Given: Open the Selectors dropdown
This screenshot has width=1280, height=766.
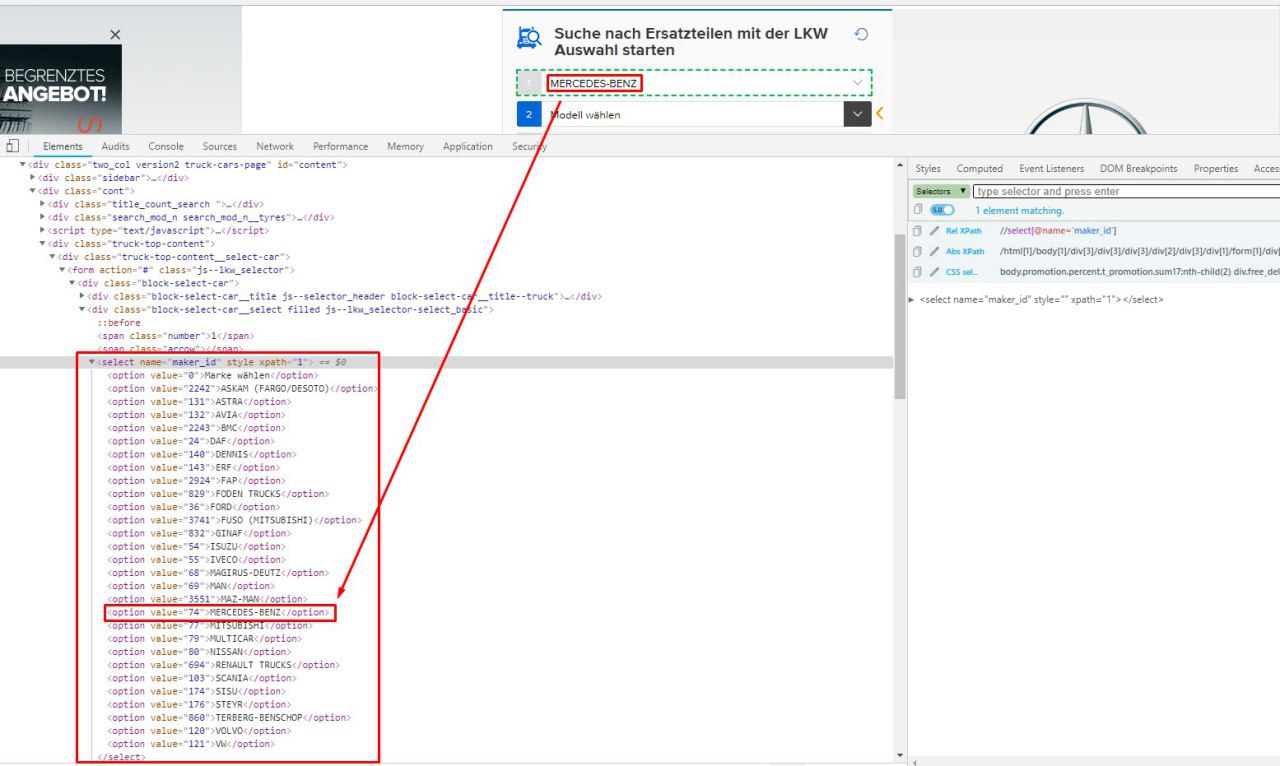Looking at the screenshot, I should click(x=941, y=191).
